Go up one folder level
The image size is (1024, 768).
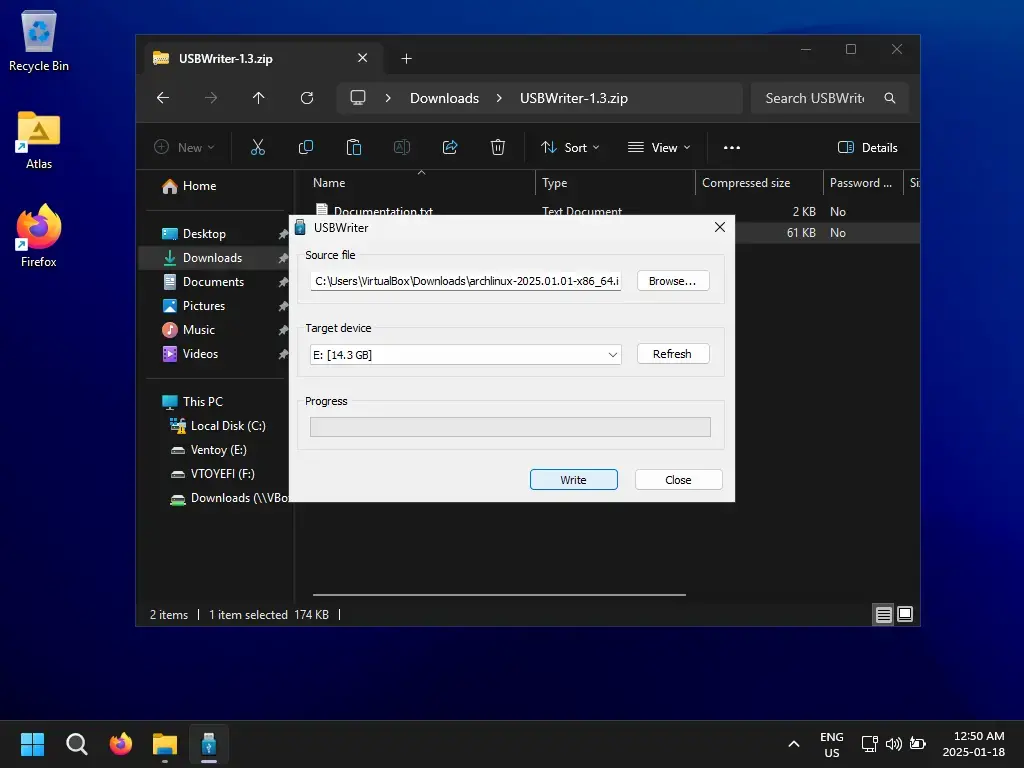click(259, 98)
